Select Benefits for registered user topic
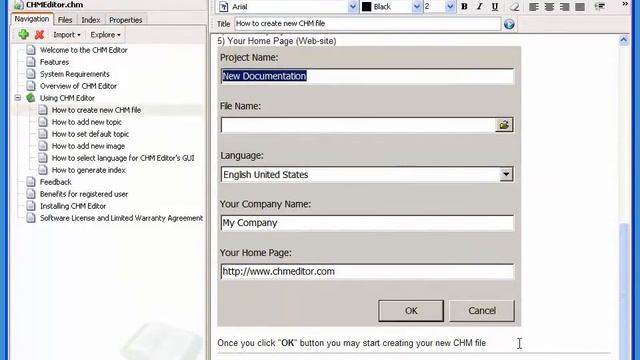Image resolution: width=640 pixels, height=360 pixels. pyautogui.click(x=84, y=194)
